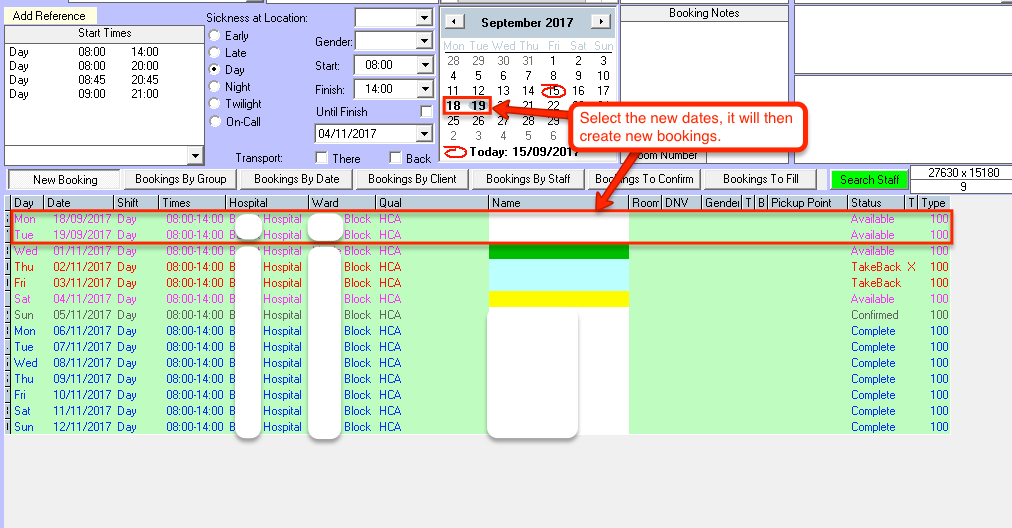Click the red X in TakeBack row
Viewport: 1012px width, 528px height.
(911, 267)
